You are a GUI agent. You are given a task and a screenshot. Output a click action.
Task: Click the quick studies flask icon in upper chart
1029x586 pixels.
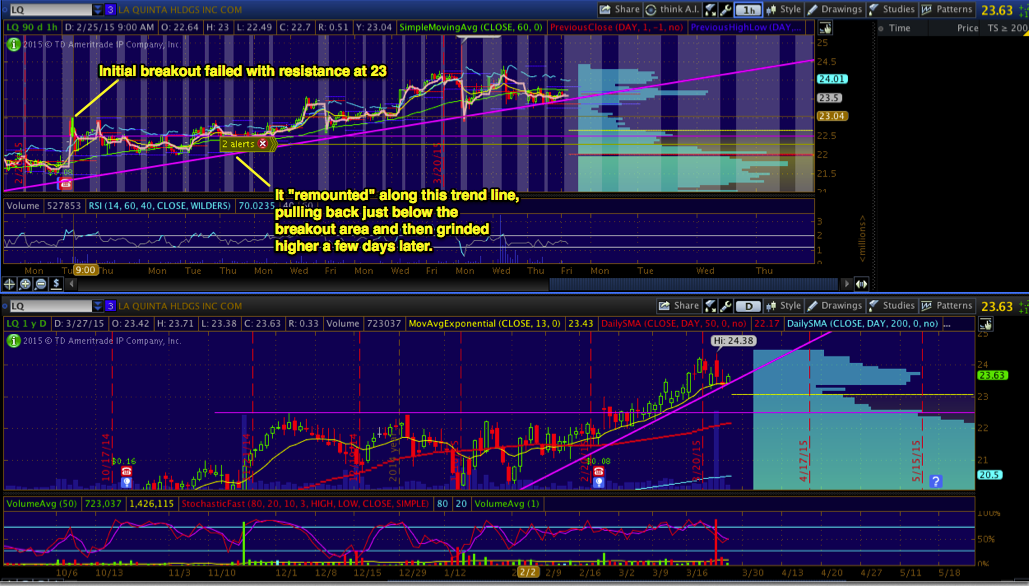click(x=711, y=10)
